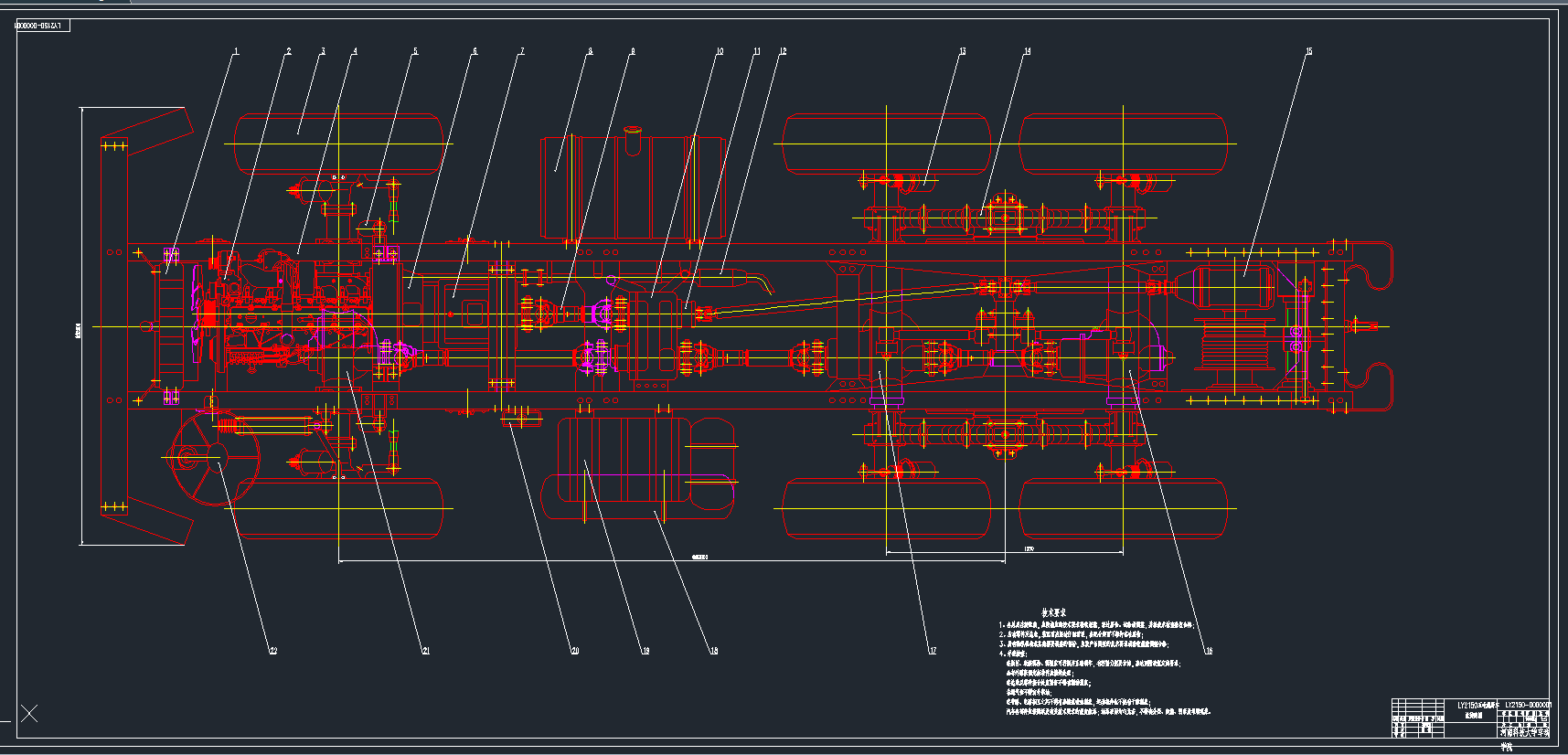
Task: Select the 1350 axle spacing dimension
Action: tap(1029, 549)
